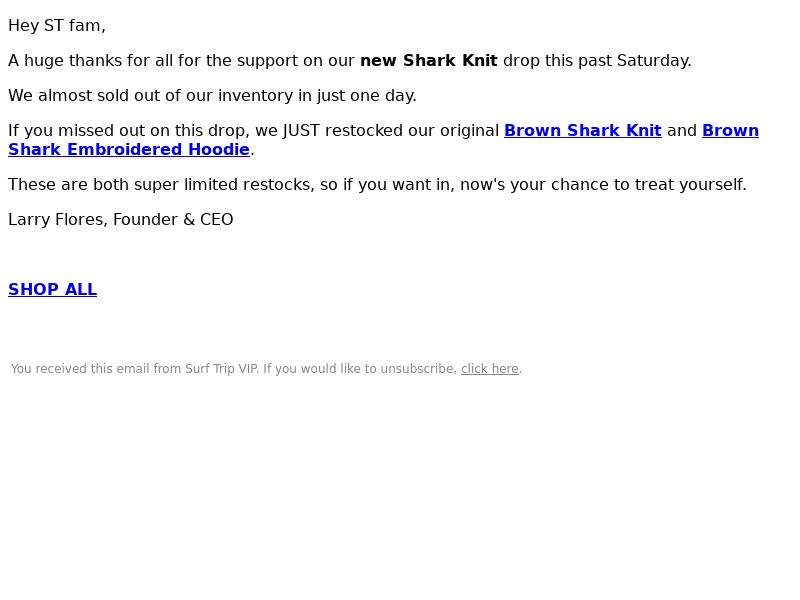Open the Brown Shark Embroidered Hoodie link
800x600 pixels.
pyautogui.click(x=129, y=149)
